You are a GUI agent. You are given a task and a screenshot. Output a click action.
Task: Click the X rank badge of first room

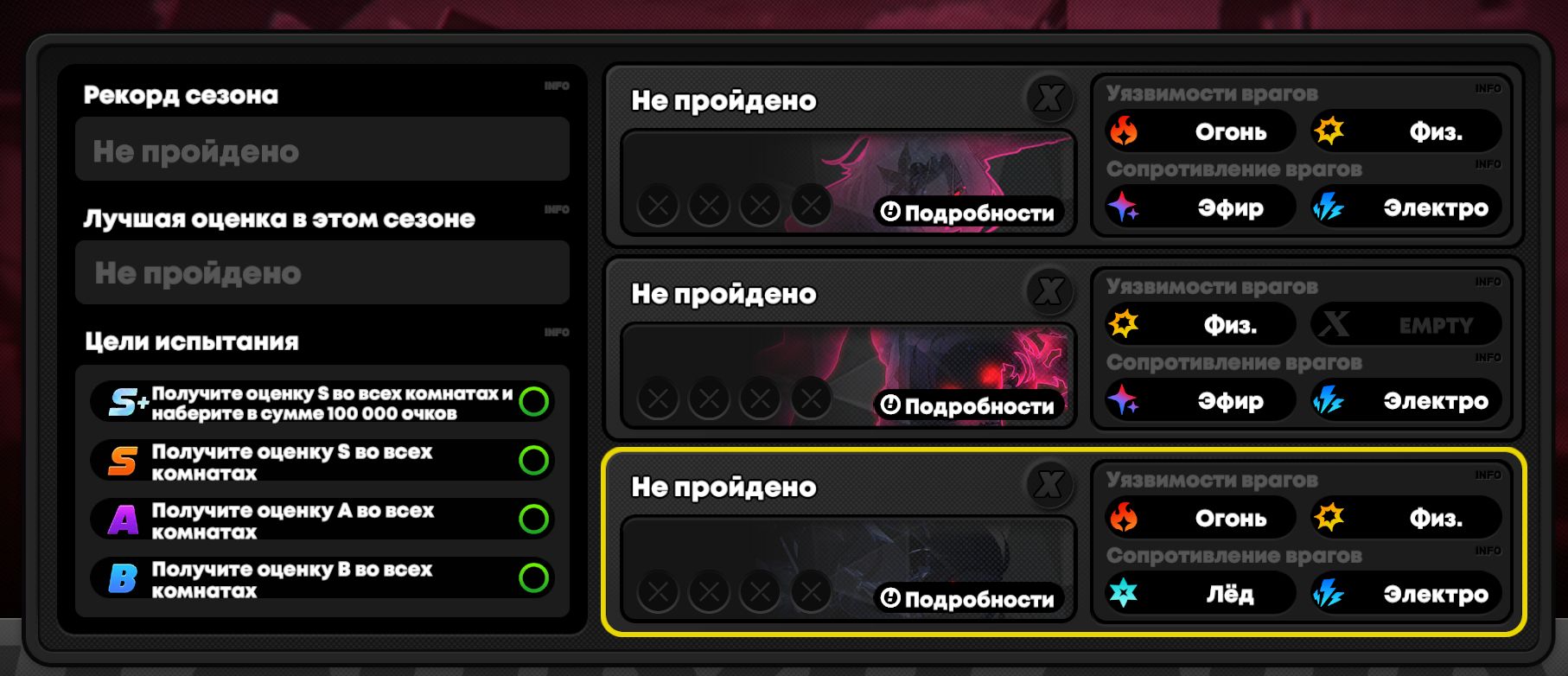click(1049, 98)
